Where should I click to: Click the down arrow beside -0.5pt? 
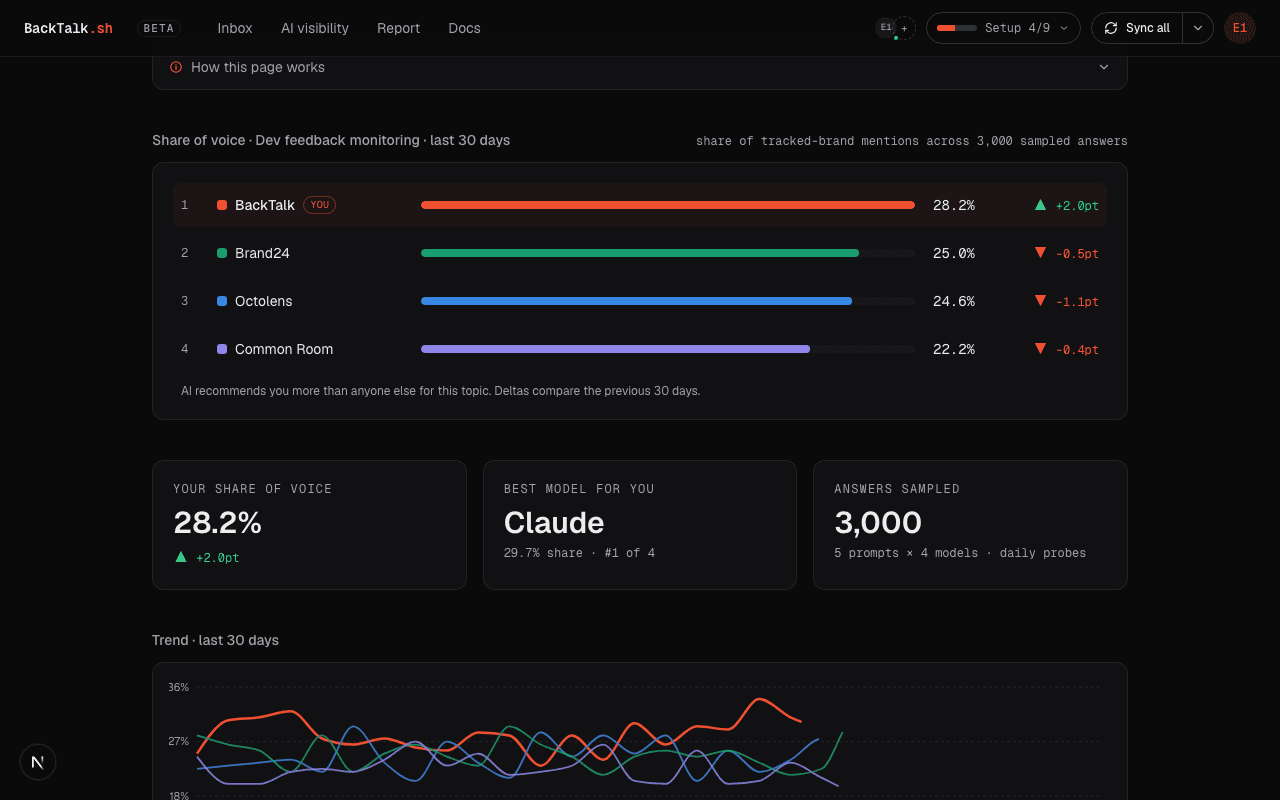pos(1040,253)
